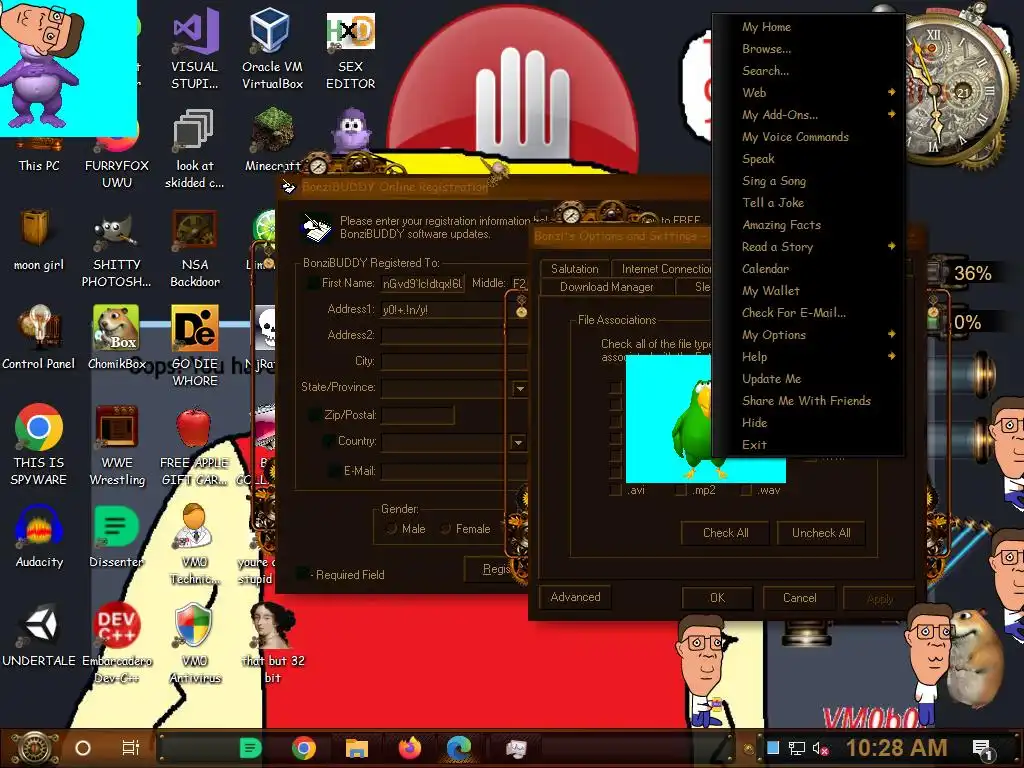Viewport: 1024px width, 768px height.
Task: Open the NSA Backdoor icon
Action: point(195,249)
